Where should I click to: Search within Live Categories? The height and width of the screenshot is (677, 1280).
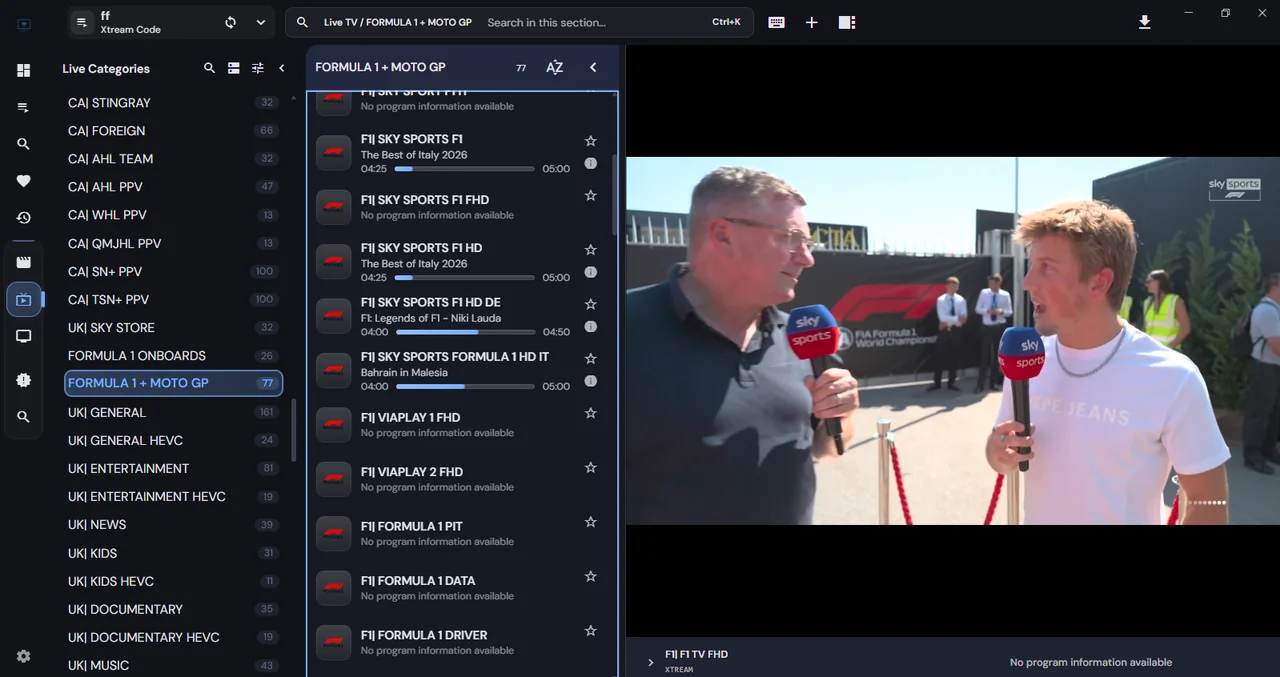pos(209,68)
